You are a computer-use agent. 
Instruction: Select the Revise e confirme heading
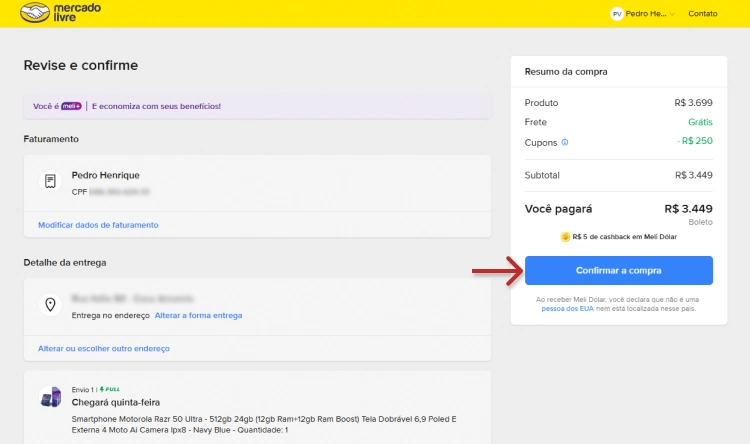coord(81,65)
